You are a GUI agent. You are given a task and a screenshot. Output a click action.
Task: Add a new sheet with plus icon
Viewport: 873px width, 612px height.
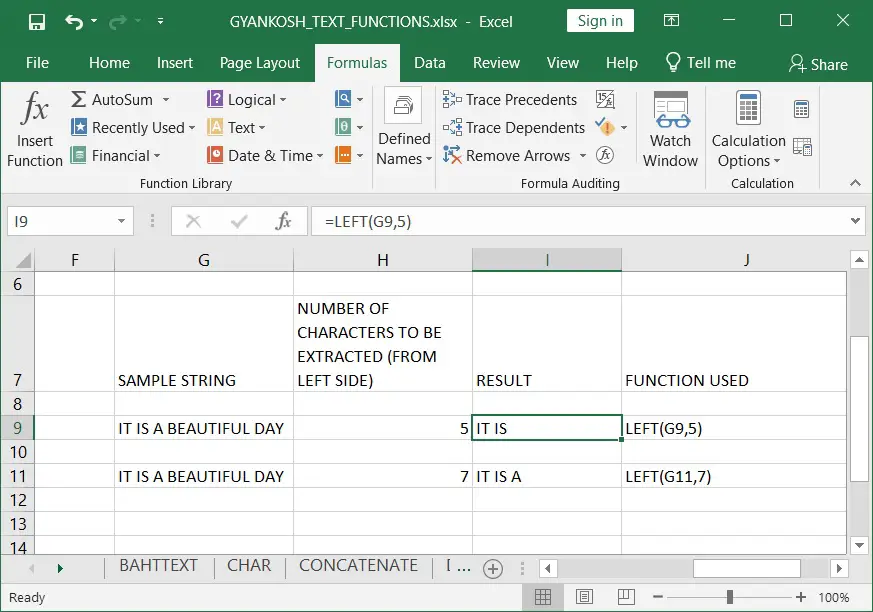[493, 569]
